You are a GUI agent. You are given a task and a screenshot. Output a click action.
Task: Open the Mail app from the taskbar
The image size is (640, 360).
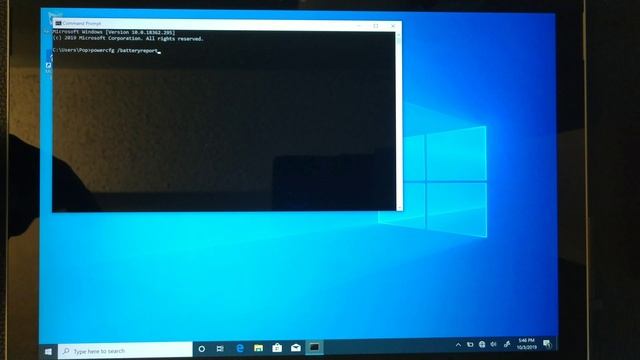coord(296,348)
